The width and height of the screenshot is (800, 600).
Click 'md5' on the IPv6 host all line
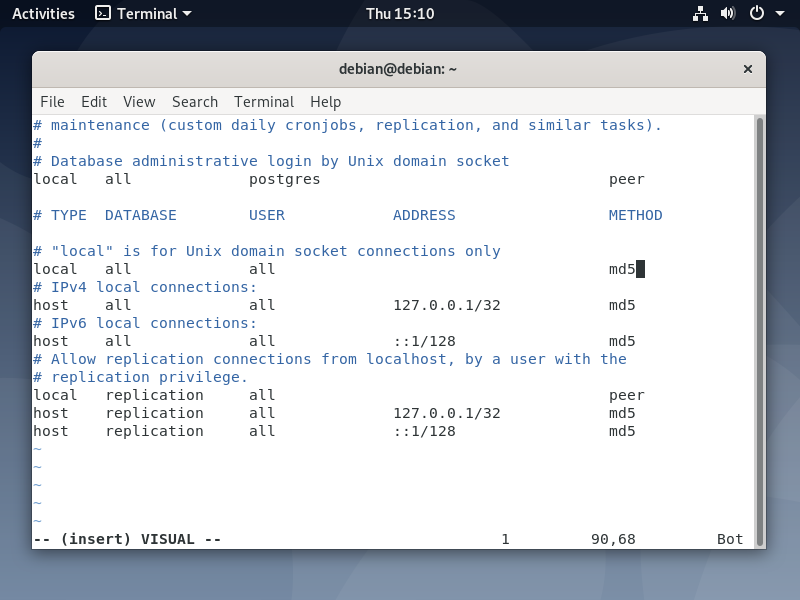tap(622, 341)
